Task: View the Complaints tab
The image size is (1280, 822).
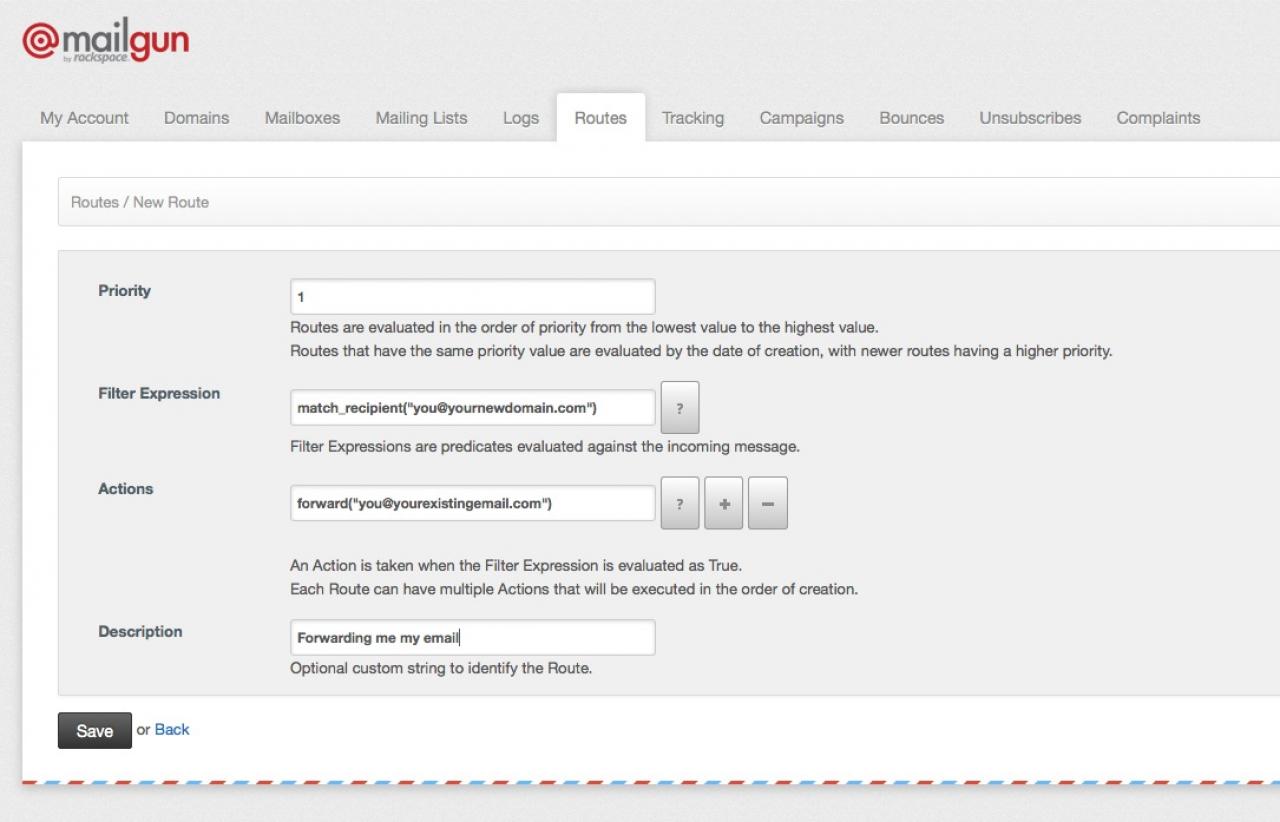Action: click(x=1158, y=118)
